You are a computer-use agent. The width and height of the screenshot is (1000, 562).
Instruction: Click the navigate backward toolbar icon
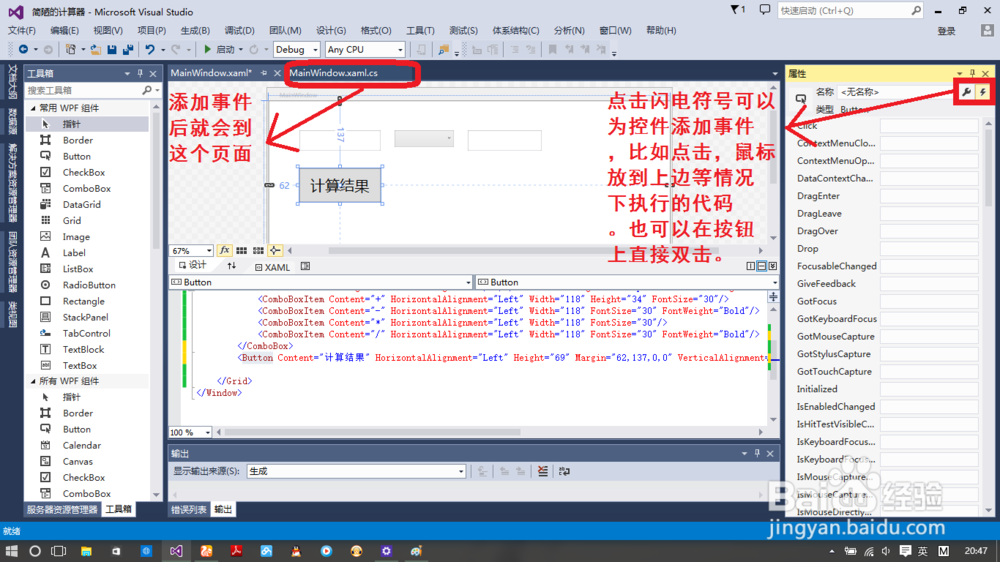23,49
